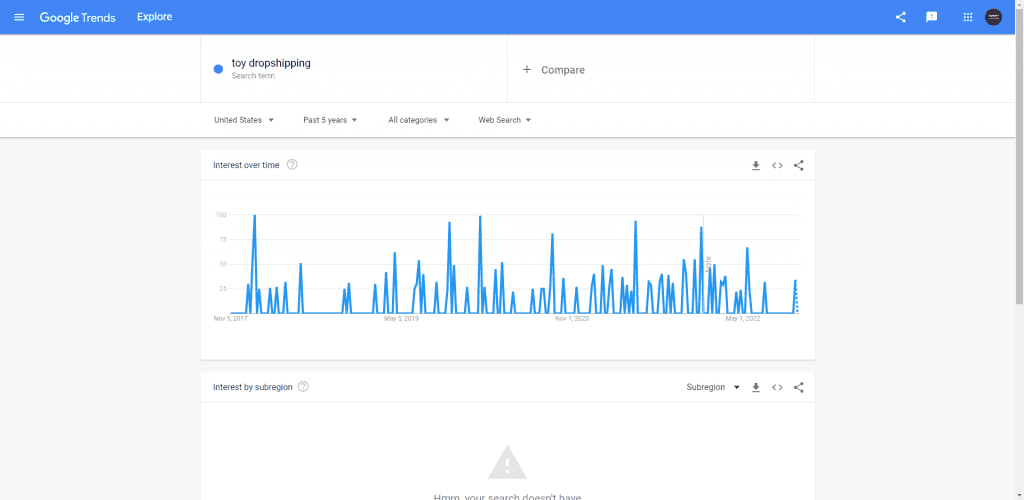
Task: Share the Interest over time chart
Action: click(798, 165)
